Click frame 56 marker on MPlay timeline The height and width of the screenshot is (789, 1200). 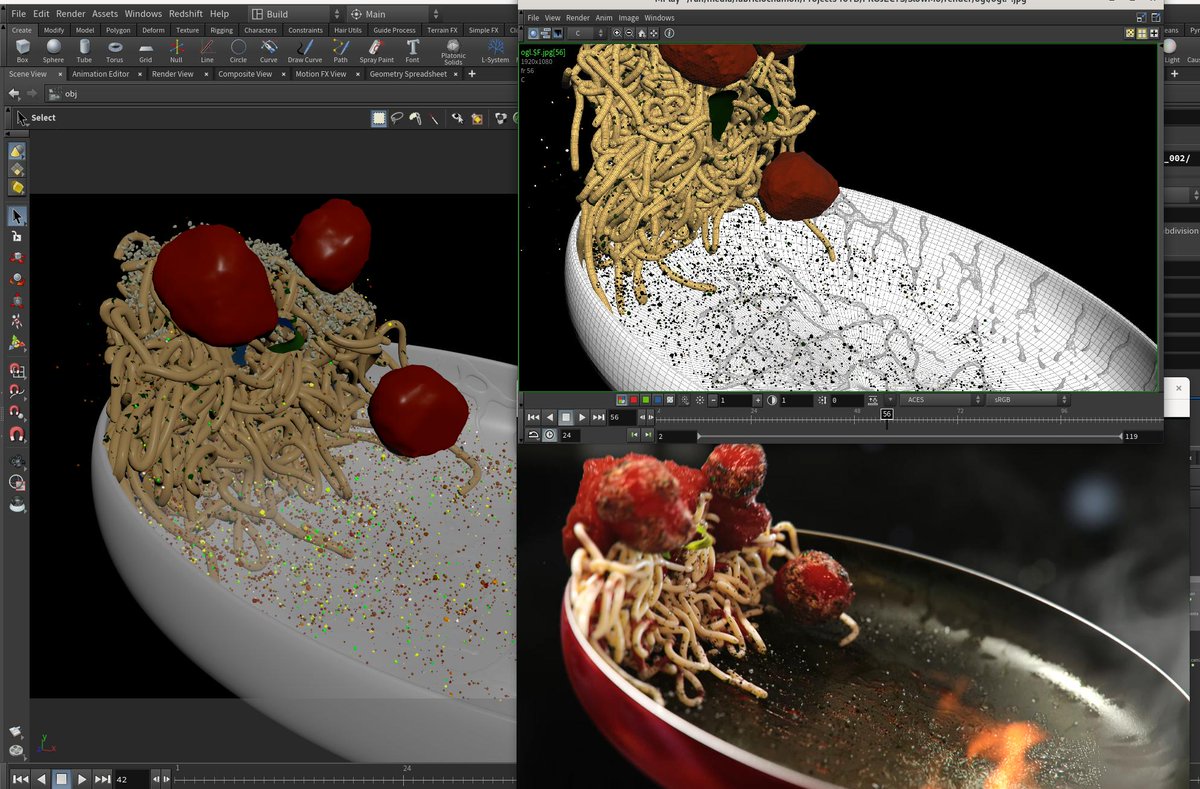pyautogui.click(x=886, y=414)
